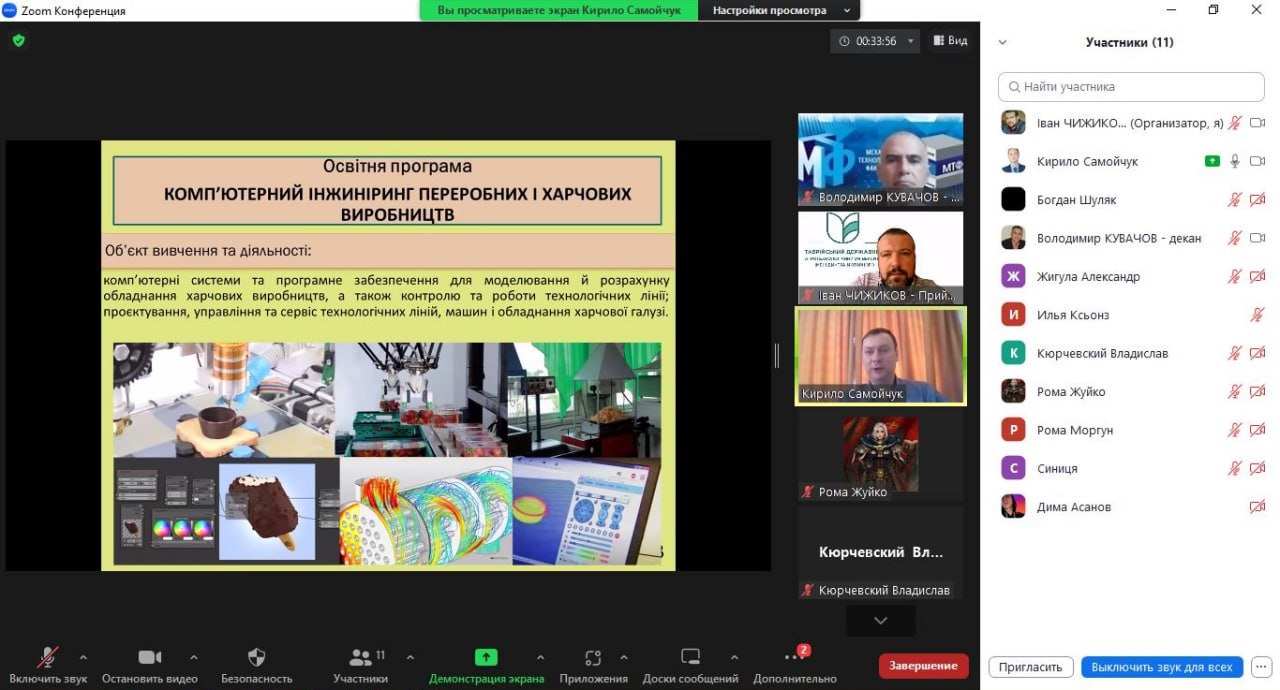Screen dimensions: 1280x690
Task: Click muted mic icon for Синиця
Action: 1235,468
